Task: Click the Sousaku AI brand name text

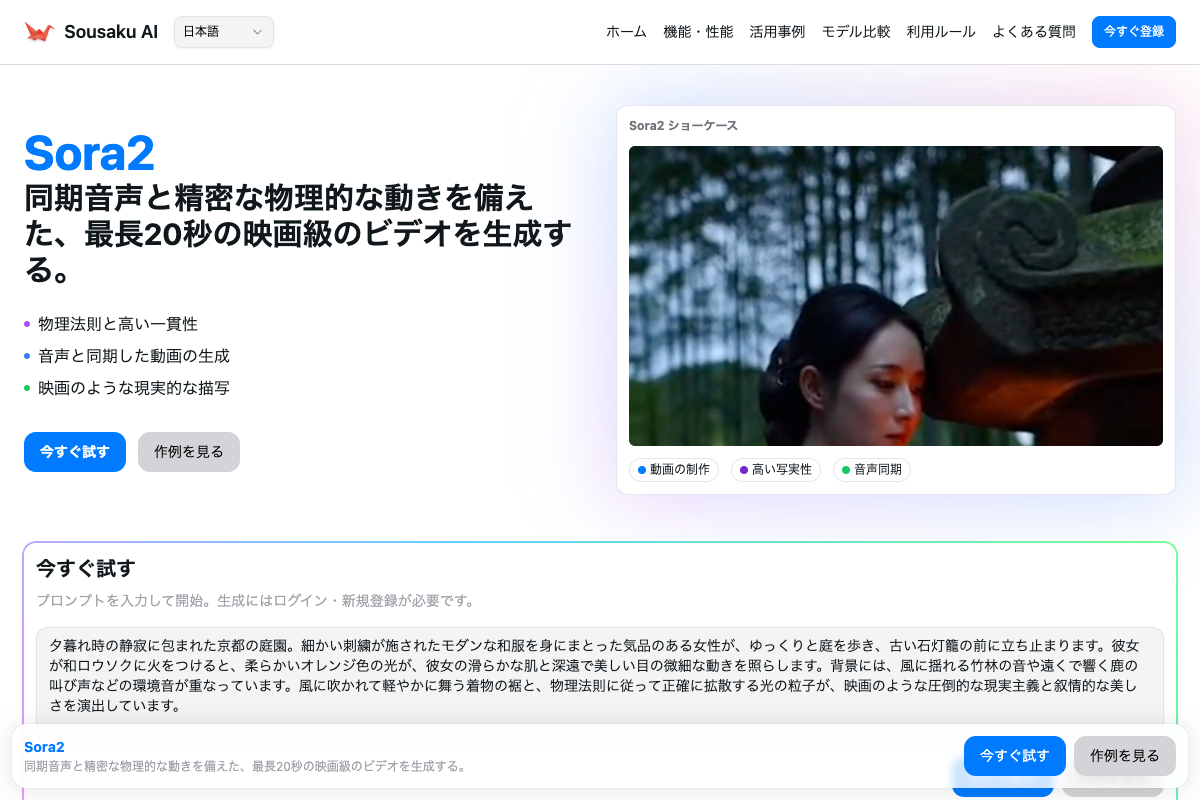Action: pos(111,32)
